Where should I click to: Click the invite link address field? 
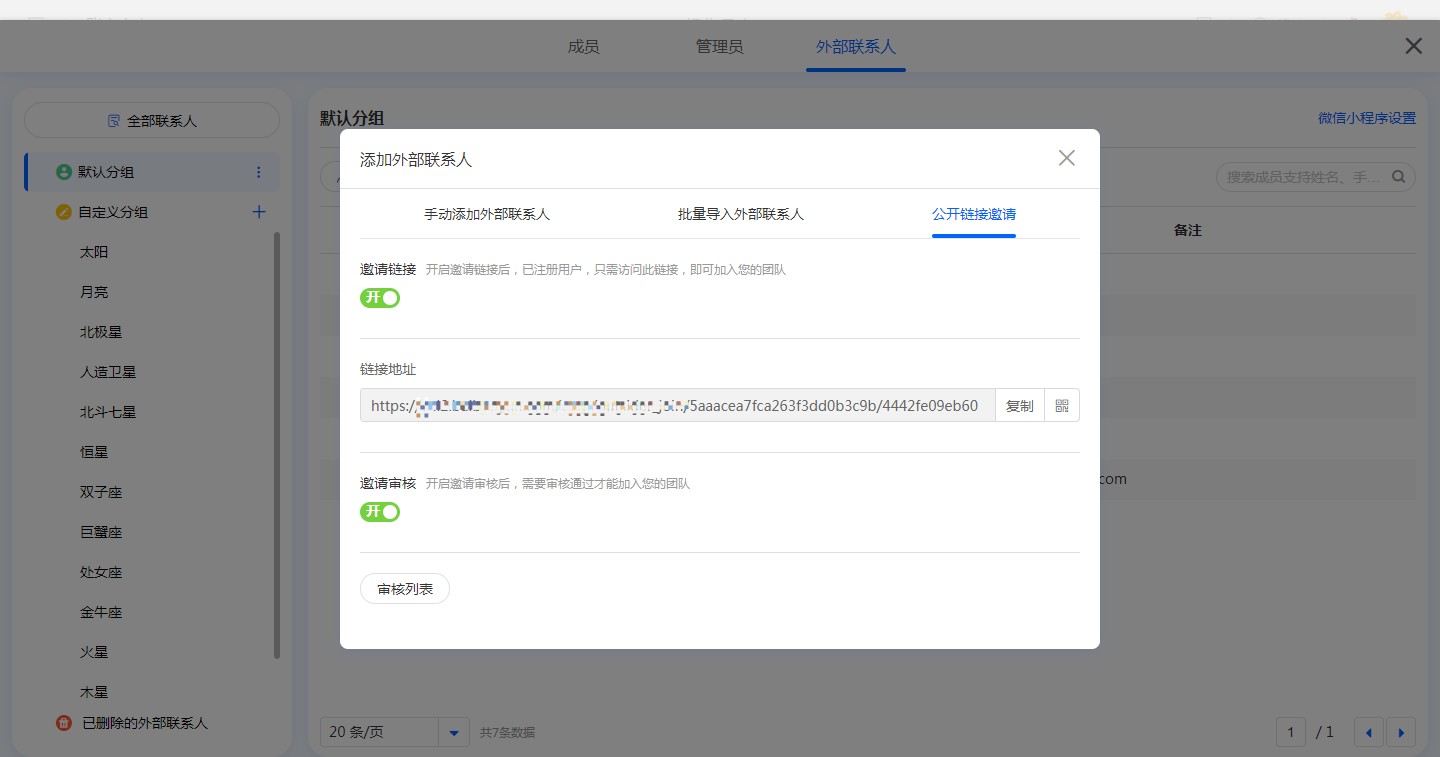[x=677, y=406]
